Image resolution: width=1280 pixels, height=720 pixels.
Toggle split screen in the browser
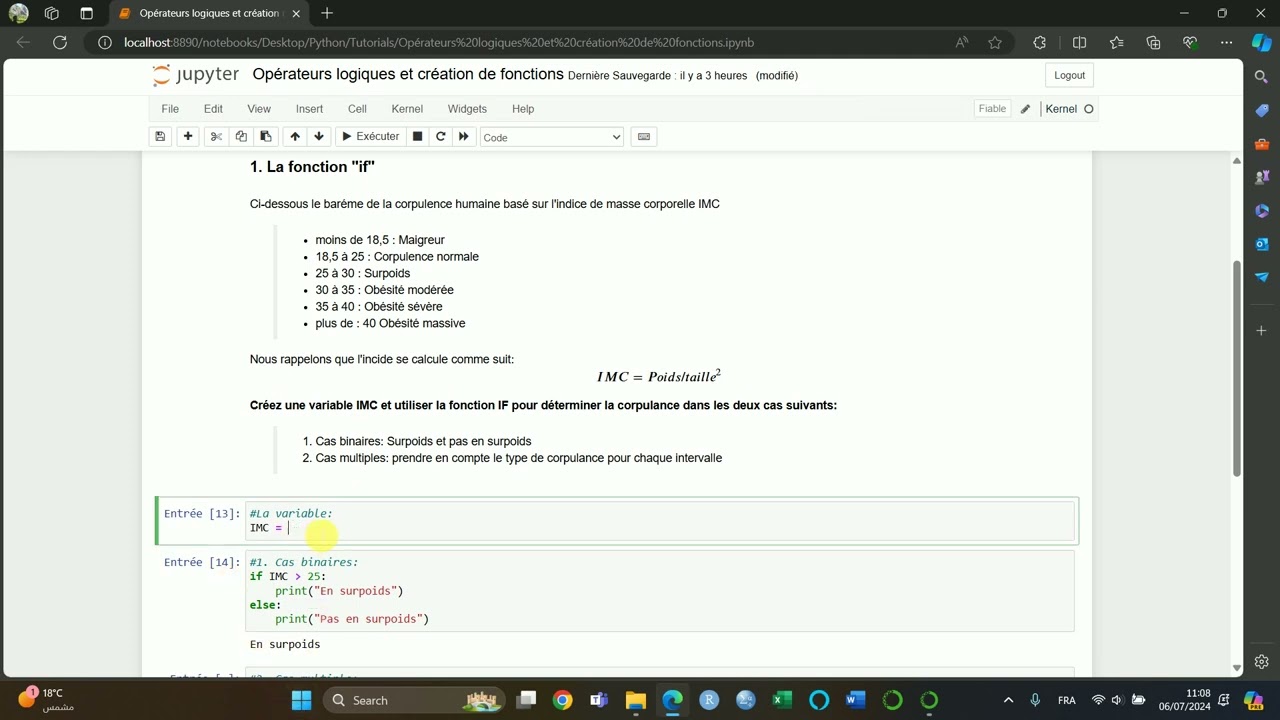1079,43
